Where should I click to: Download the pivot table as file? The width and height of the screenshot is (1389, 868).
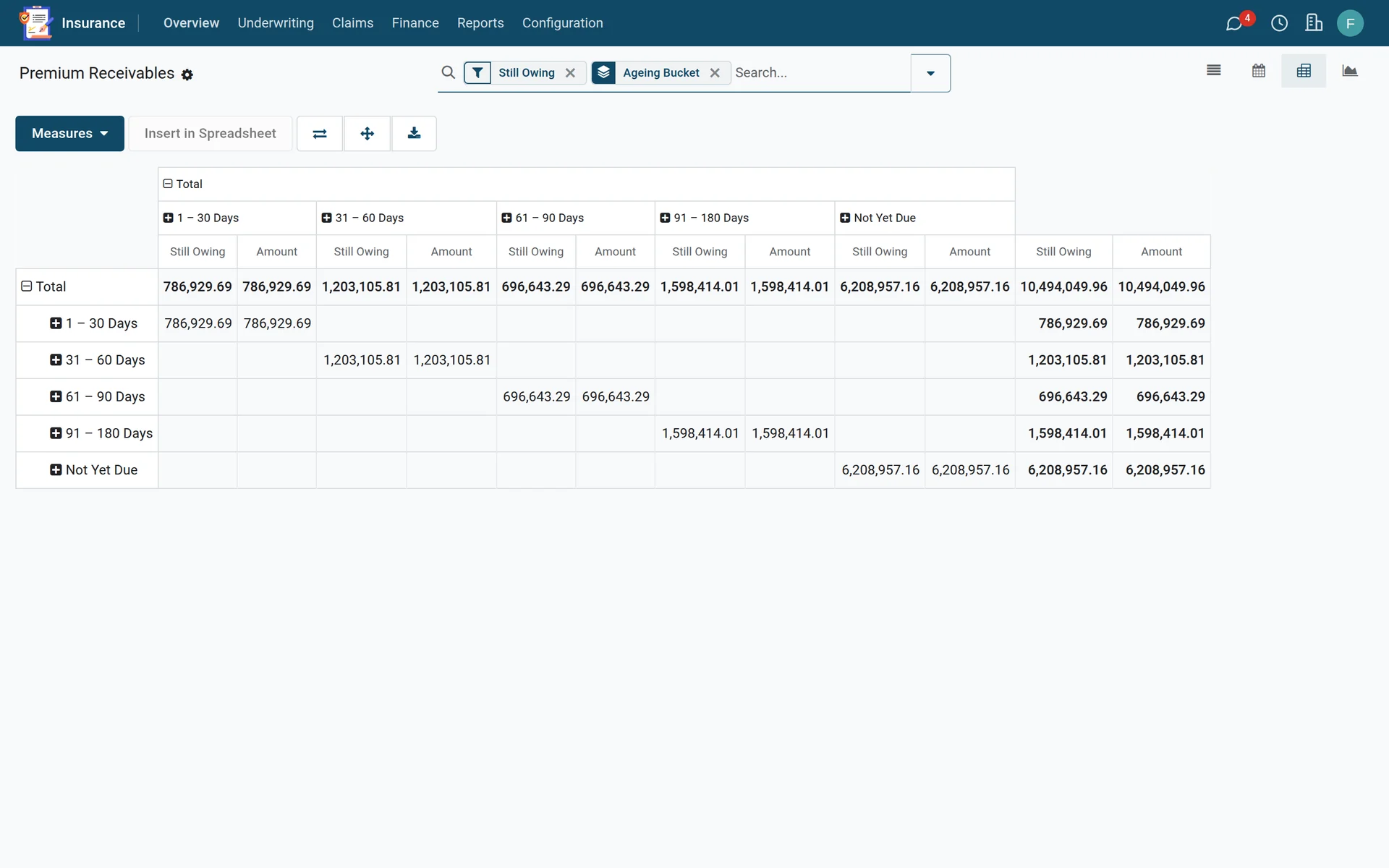(x=414, y=134)
